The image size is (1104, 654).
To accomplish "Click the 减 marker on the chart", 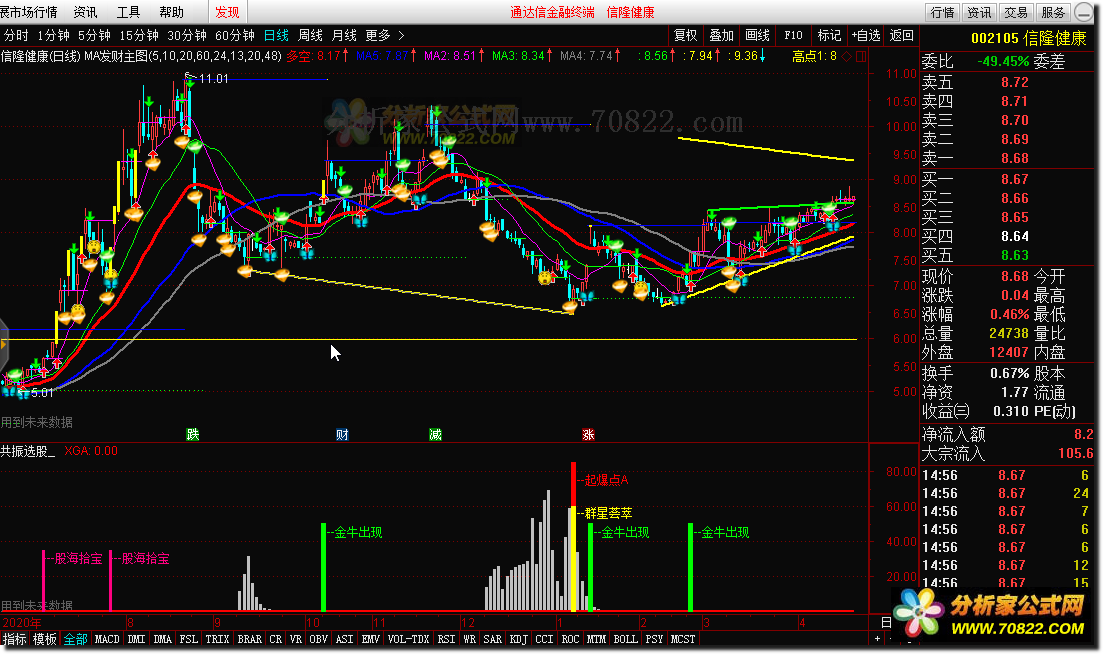I will [x=435, y=434].
